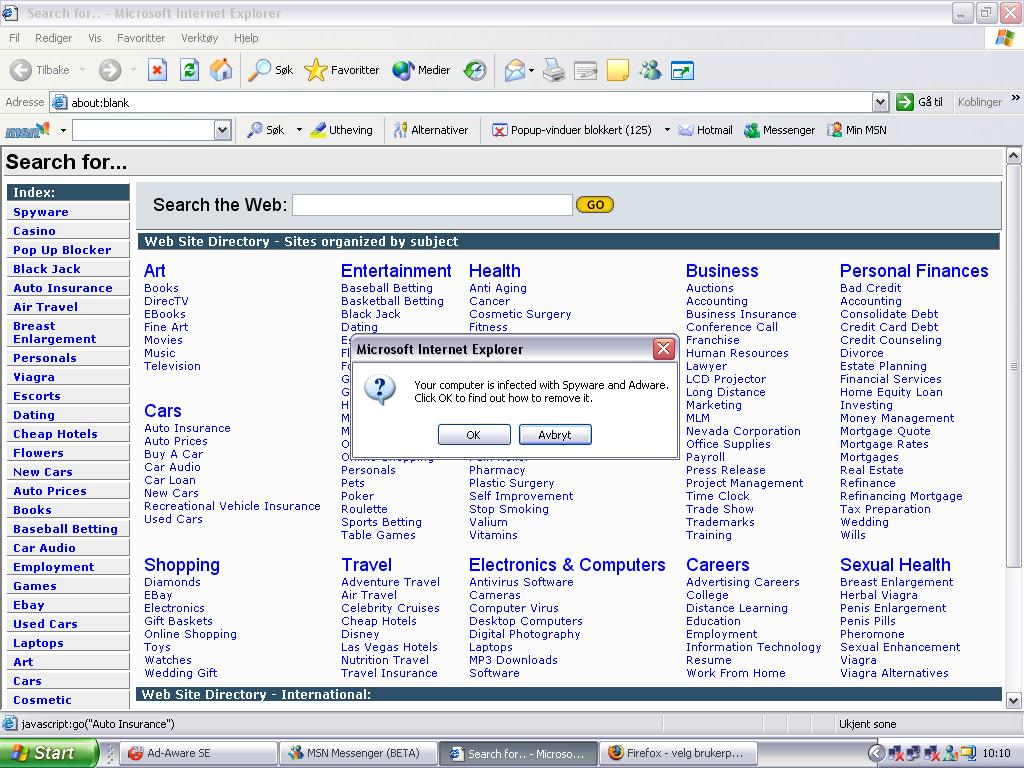The image size is (1024, 768).
Task: Click MSN toolbar Søk button
Action: [266, 130]
